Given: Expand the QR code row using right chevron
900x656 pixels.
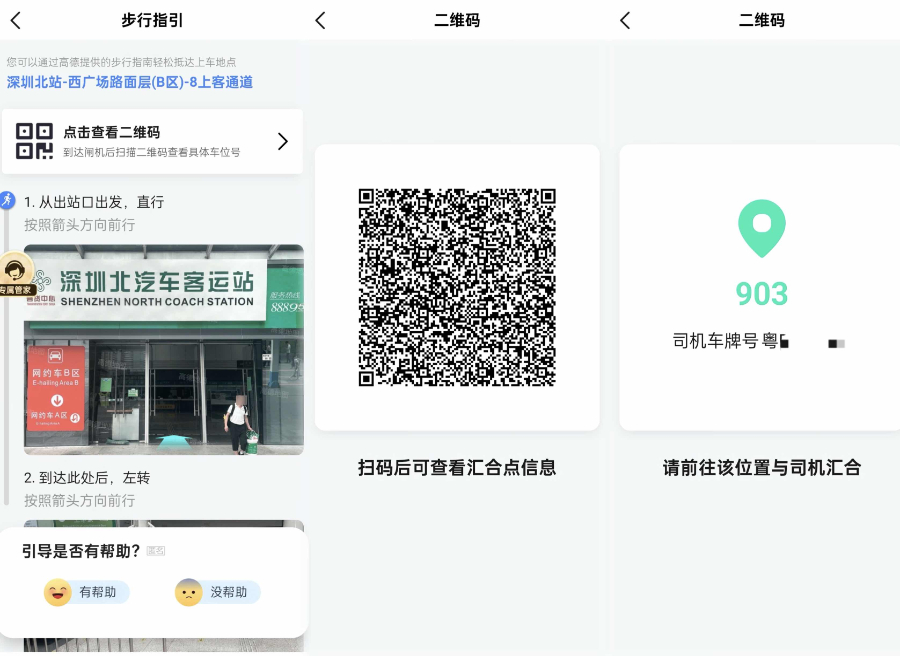Looking at the screenshot, I should tap(282, 141).
